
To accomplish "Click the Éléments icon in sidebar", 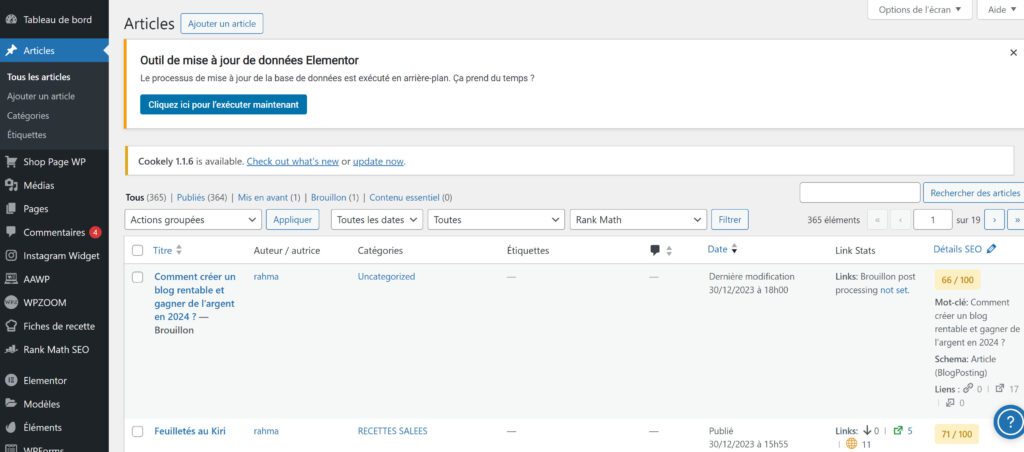I will (10, 427).
